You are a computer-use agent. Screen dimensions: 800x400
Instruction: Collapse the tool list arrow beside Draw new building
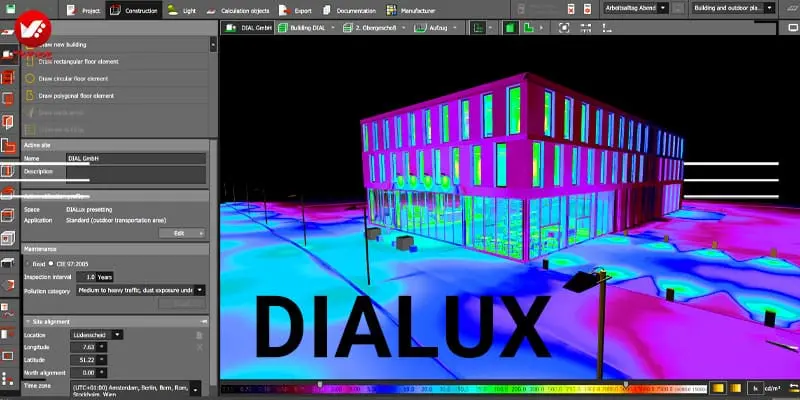[x=213, y=44]
